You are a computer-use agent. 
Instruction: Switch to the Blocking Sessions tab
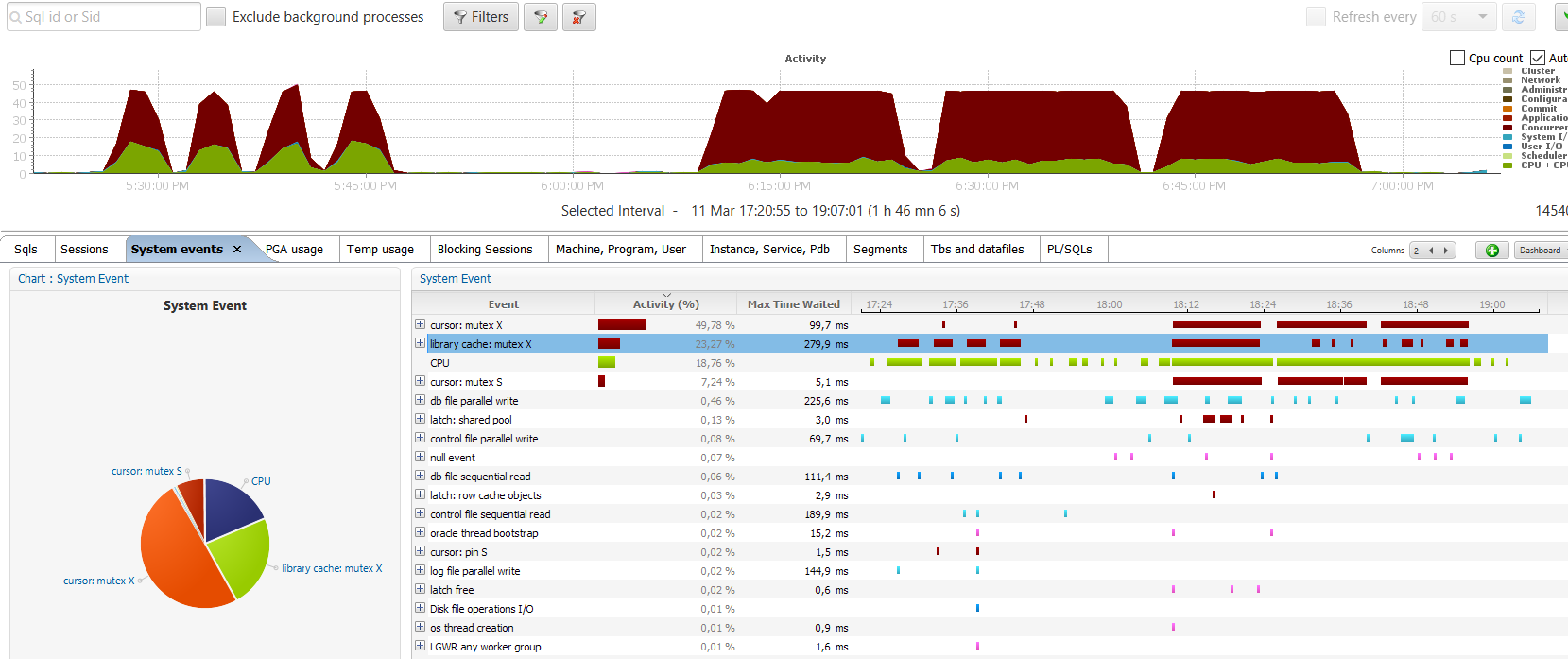point(485,250)
